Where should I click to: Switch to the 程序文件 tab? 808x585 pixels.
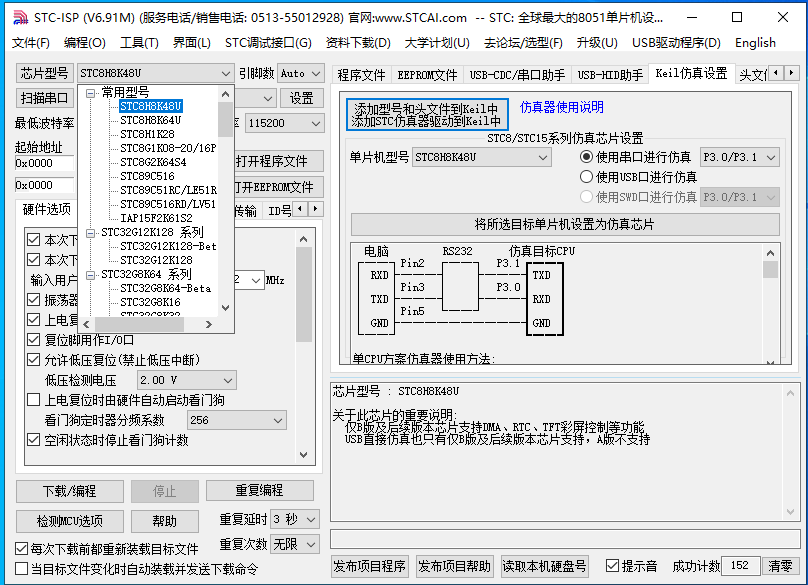coord(361,75)
